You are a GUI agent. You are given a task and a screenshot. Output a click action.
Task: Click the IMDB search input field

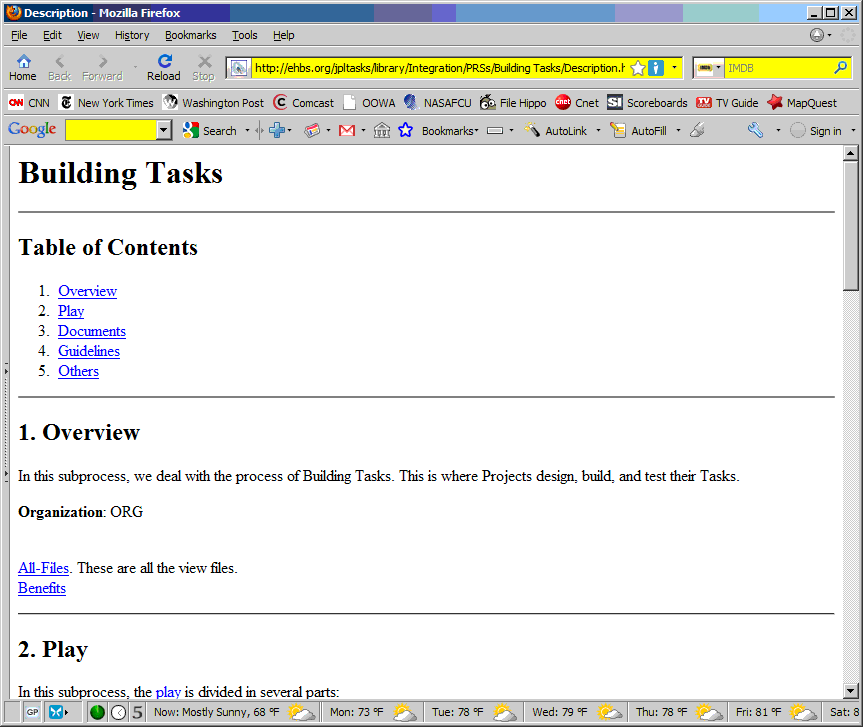click(778, 68)
